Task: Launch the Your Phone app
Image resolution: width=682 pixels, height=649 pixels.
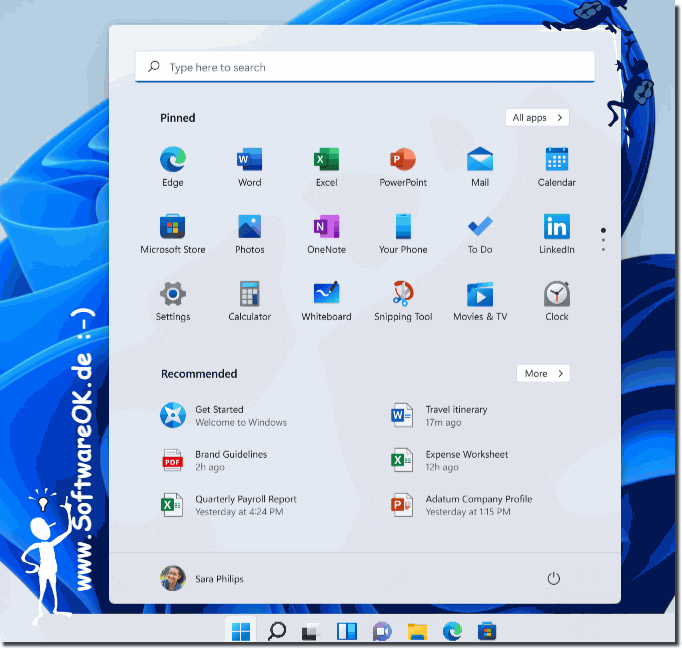Action: point(403,234)
